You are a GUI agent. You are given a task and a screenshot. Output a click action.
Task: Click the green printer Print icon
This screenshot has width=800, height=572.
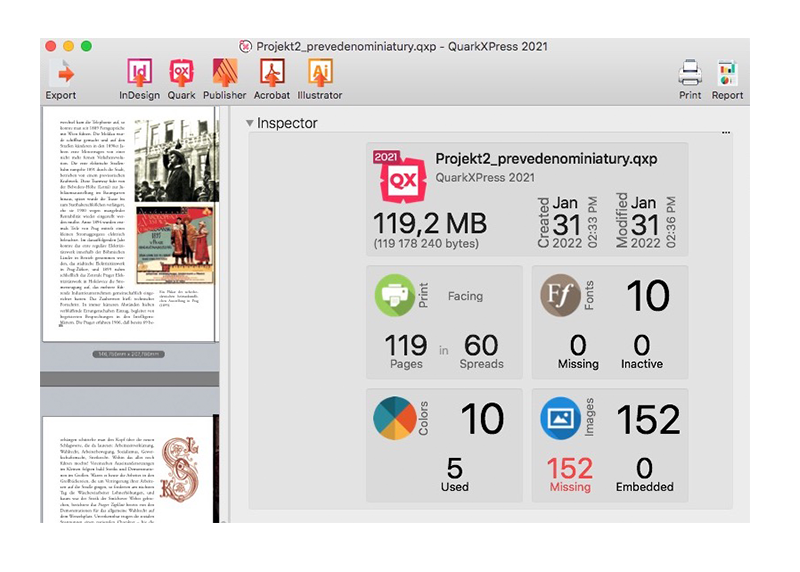395,296
